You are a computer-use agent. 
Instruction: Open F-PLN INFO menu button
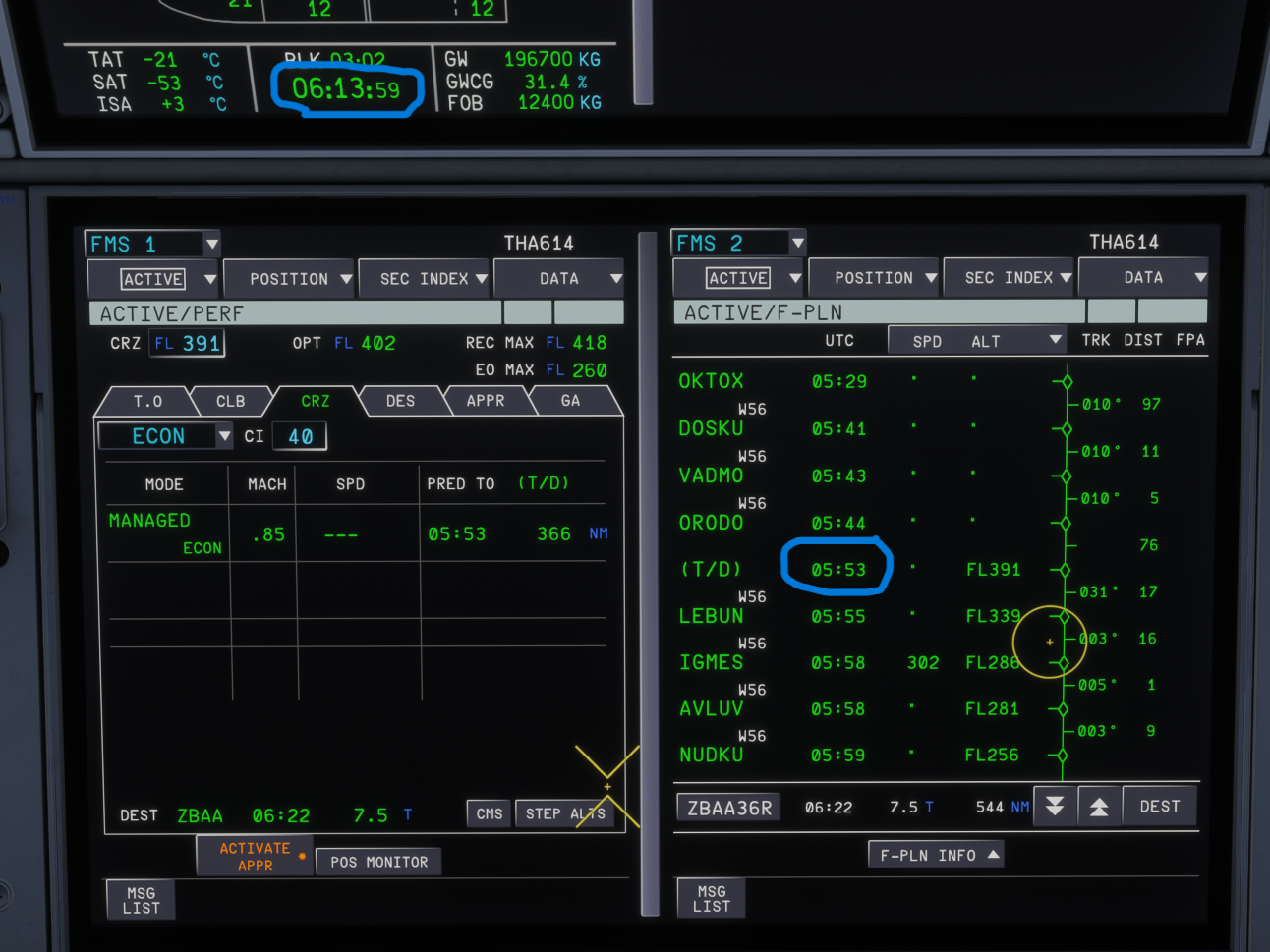936,855
